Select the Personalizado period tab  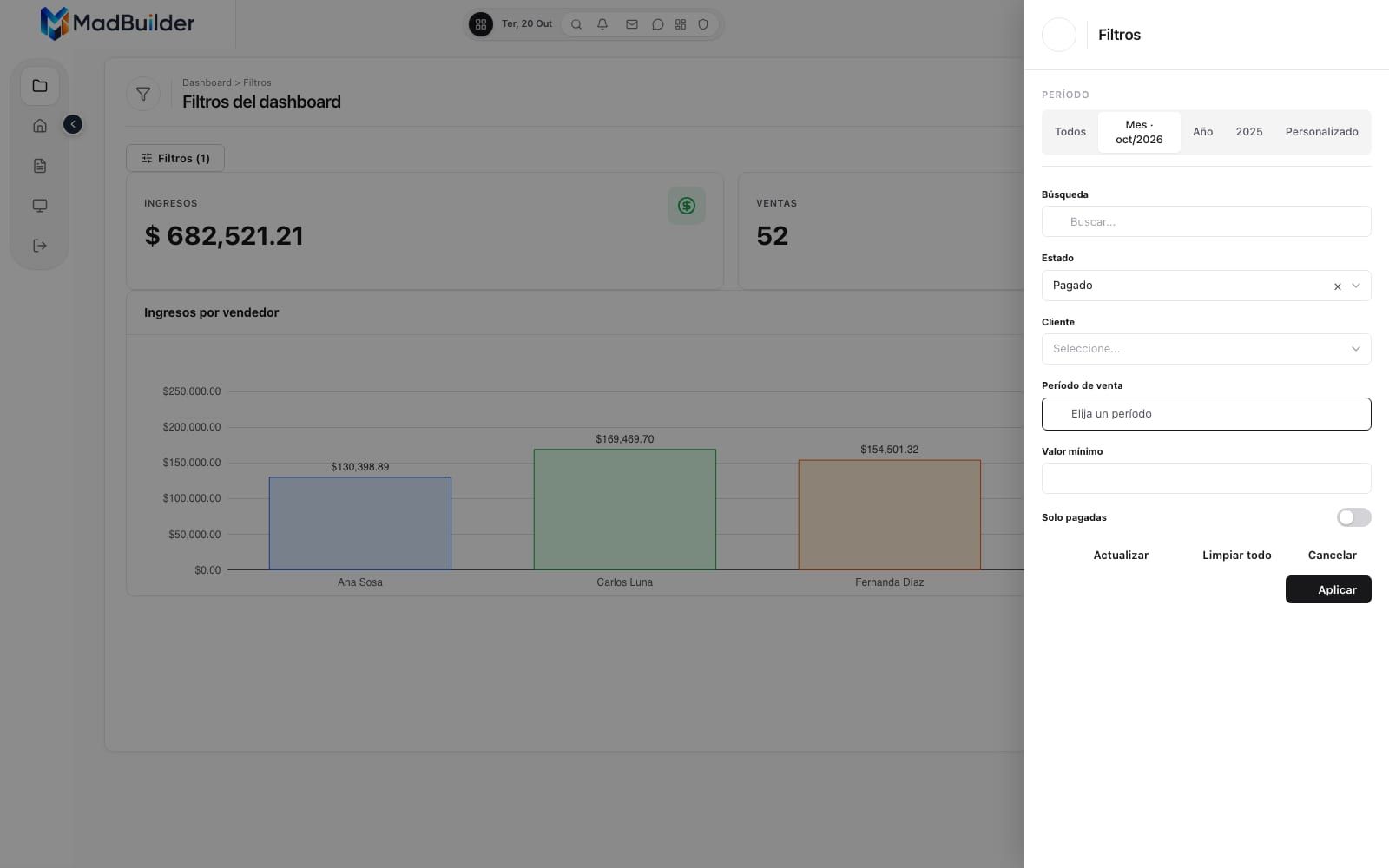[1321, 132]
